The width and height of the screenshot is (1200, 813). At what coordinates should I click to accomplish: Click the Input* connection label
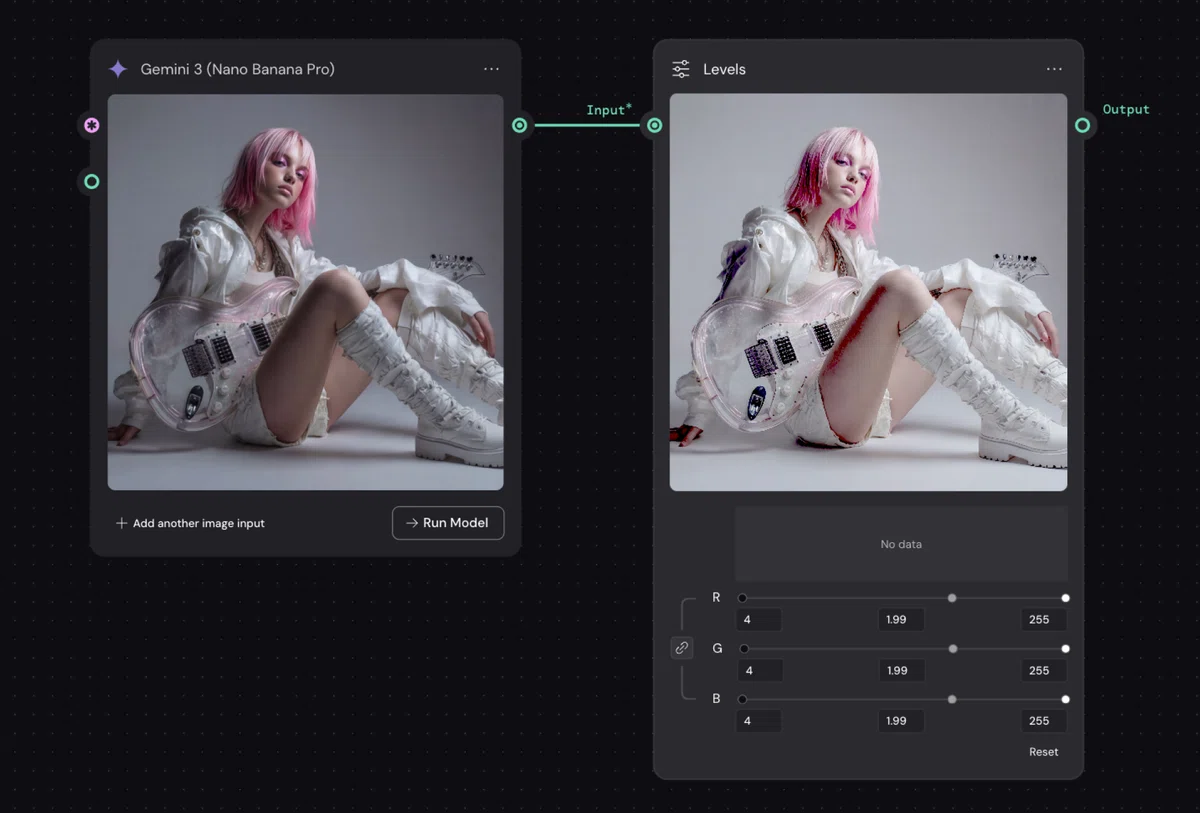(x=609, y=110)
